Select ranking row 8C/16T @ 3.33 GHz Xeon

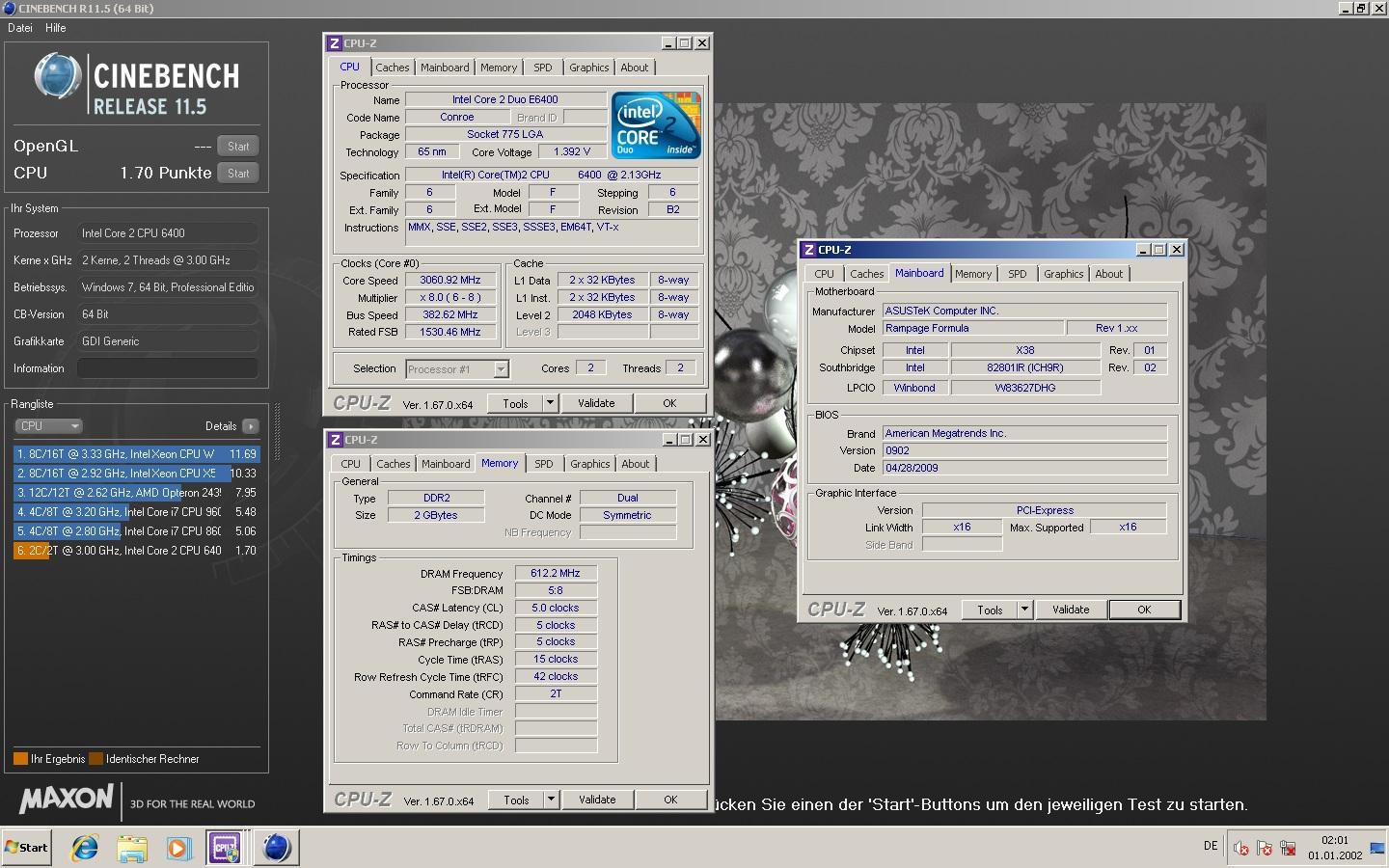pyautogui.click(x=136, y=453)
